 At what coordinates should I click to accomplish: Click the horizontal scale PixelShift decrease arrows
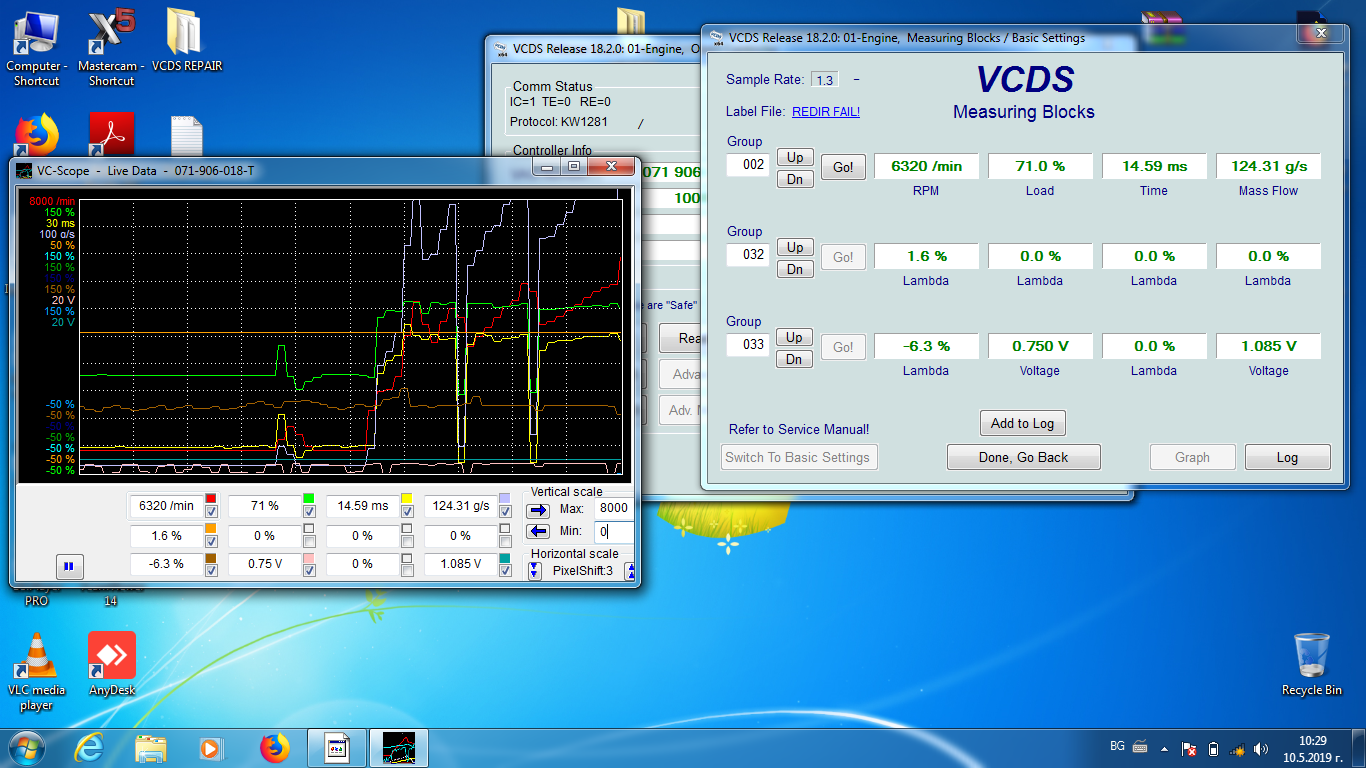pos(535,571)
